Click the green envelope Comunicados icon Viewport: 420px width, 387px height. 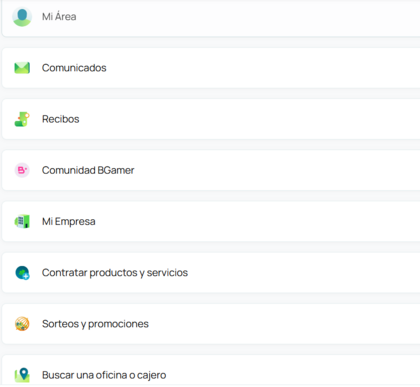tap(22, 68)
